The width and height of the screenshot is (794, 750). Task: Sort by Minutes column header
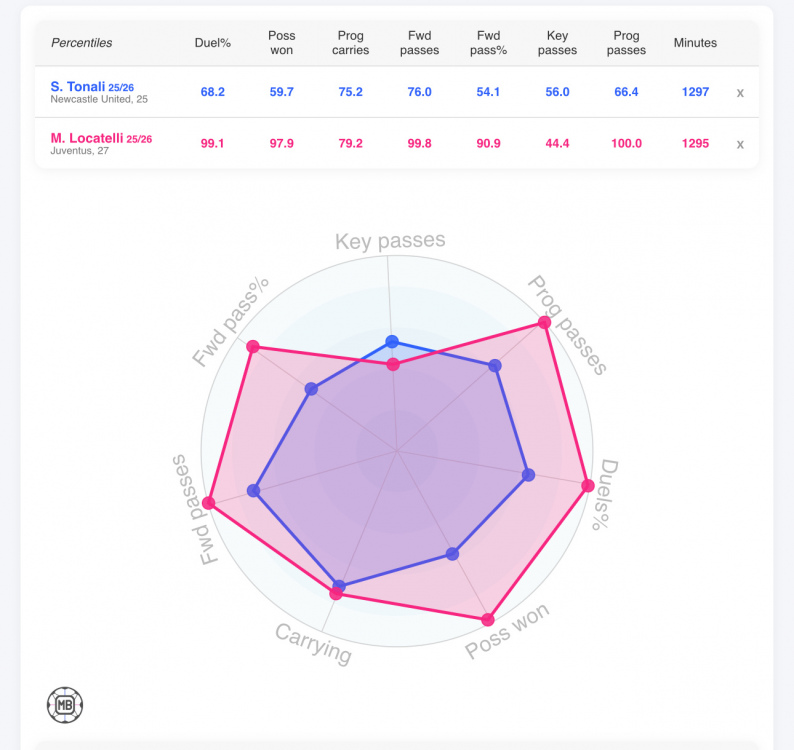[x=695, y=43]
